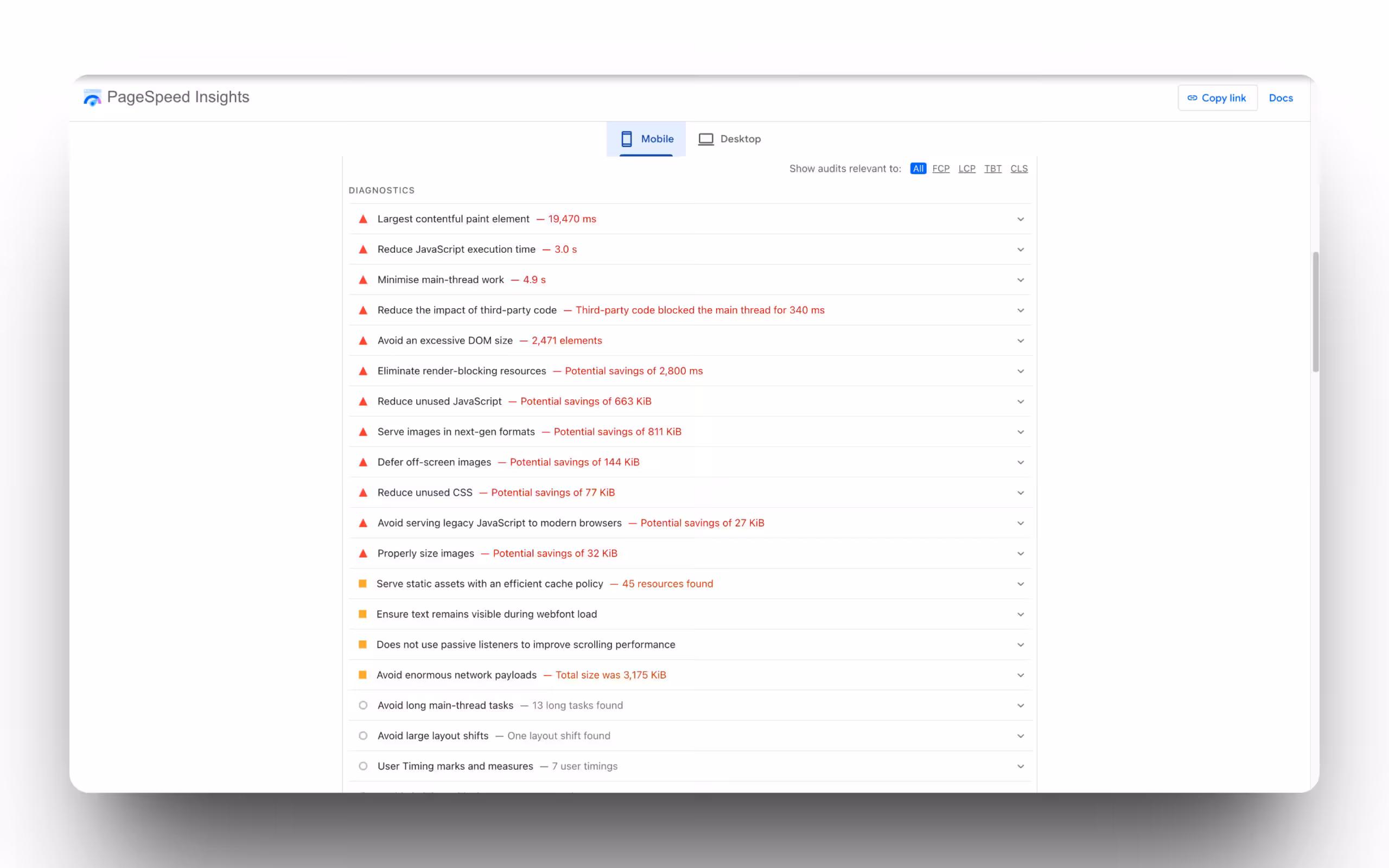This screenshot has height=868, width=1389.
Task: Filter audits by CLS
Action: click(1019, 169)
